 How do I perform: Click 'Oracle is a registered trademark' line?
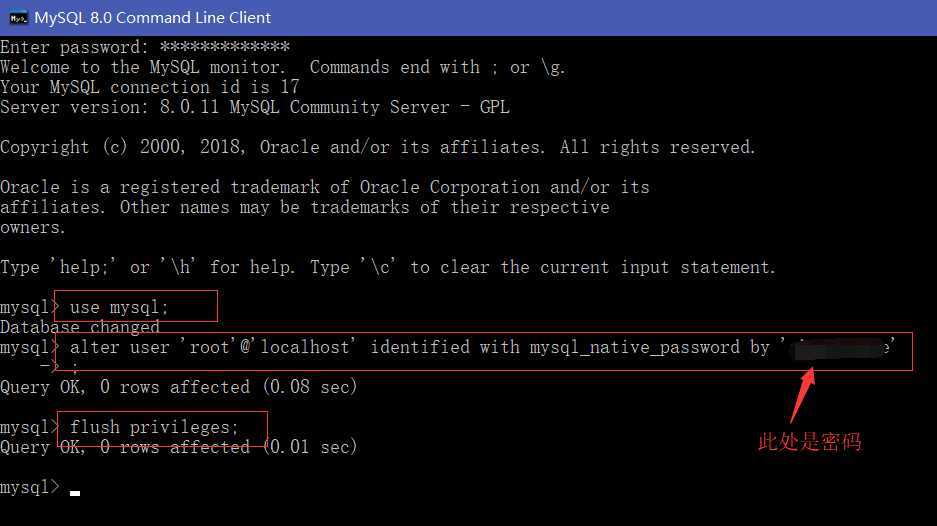click(324, 187)
